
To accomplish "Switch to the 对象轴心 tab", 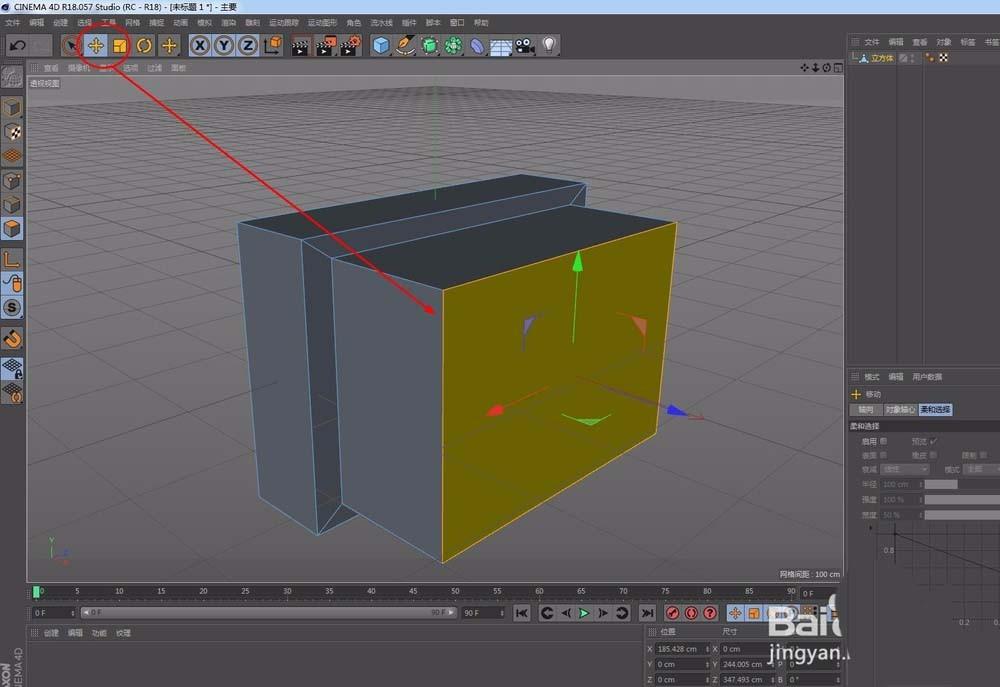I will tap(899, 409).
